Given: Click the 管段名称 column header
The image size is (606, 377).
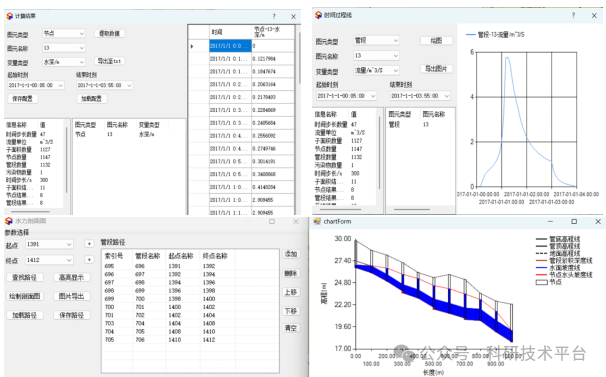Looking at the screenshot, I should coord(149,256).
